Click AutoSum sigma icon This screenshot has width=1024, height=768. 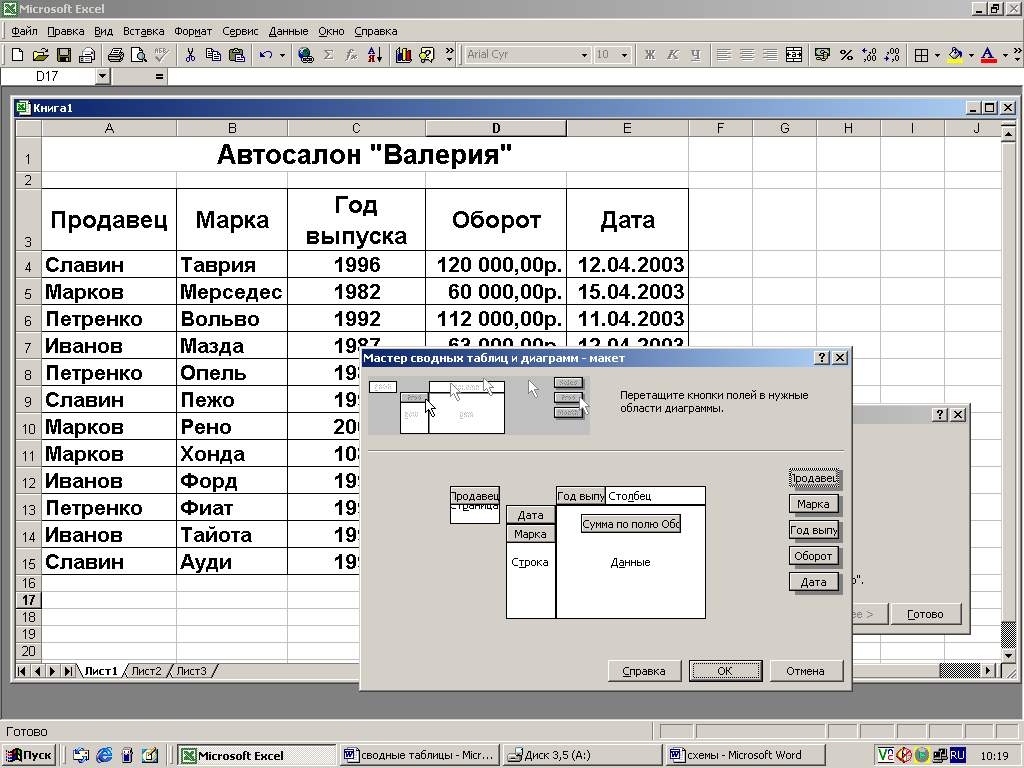328,55
